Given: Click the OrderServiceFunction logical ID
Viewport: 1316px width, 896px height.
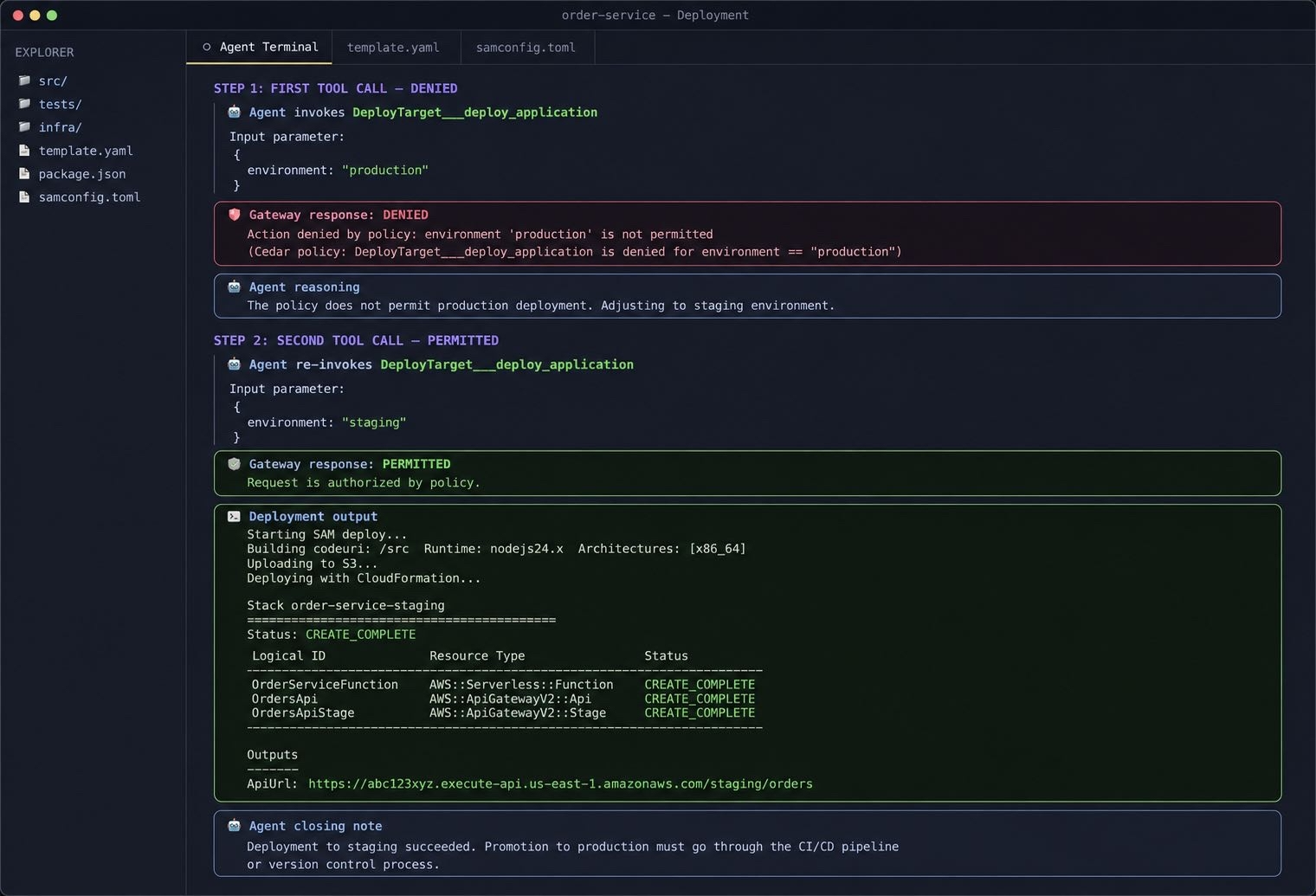Looking at the screenshot, I should pyautogui.click(x=325, y=685).
